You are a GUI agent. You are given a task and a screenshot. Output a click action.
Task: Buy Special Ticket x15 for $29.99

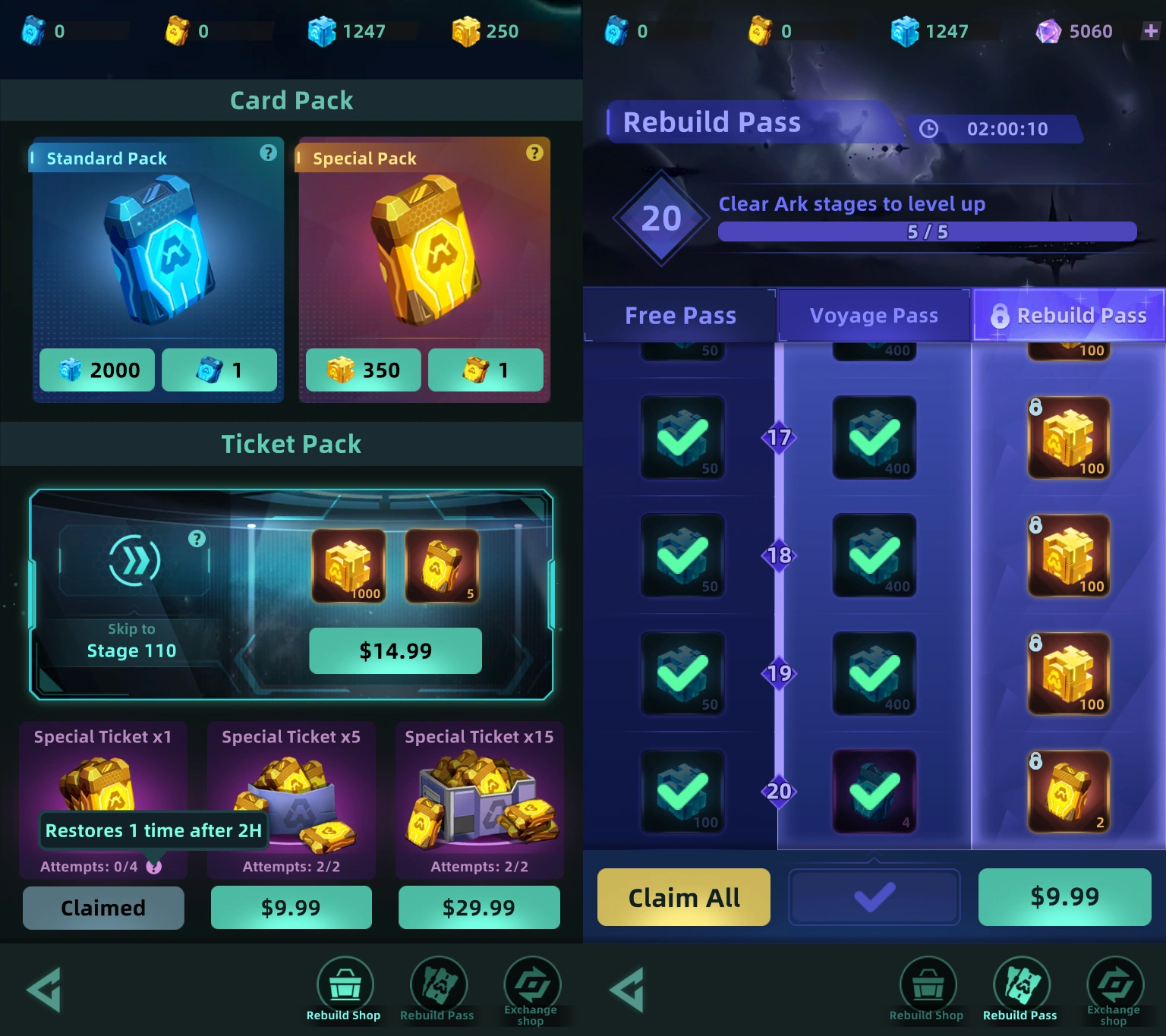[x=479, y=908]
